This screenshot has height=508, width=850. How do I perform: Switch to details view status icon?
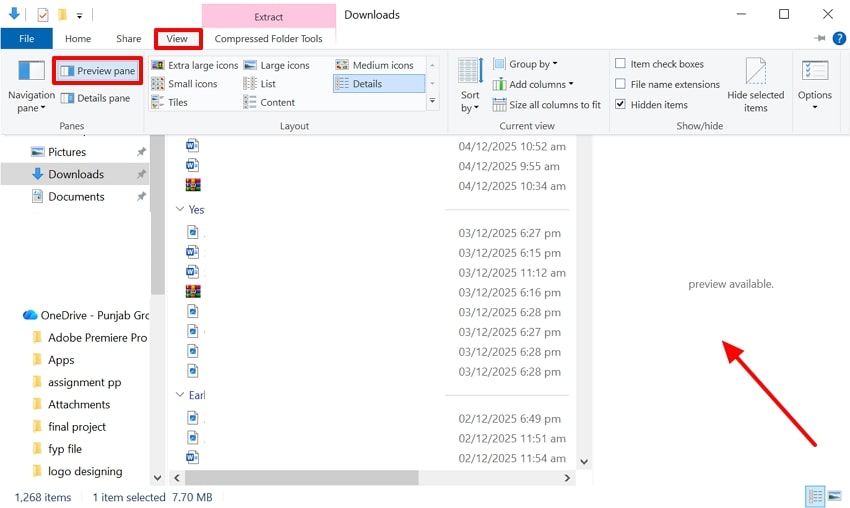(x=815, y=496)
